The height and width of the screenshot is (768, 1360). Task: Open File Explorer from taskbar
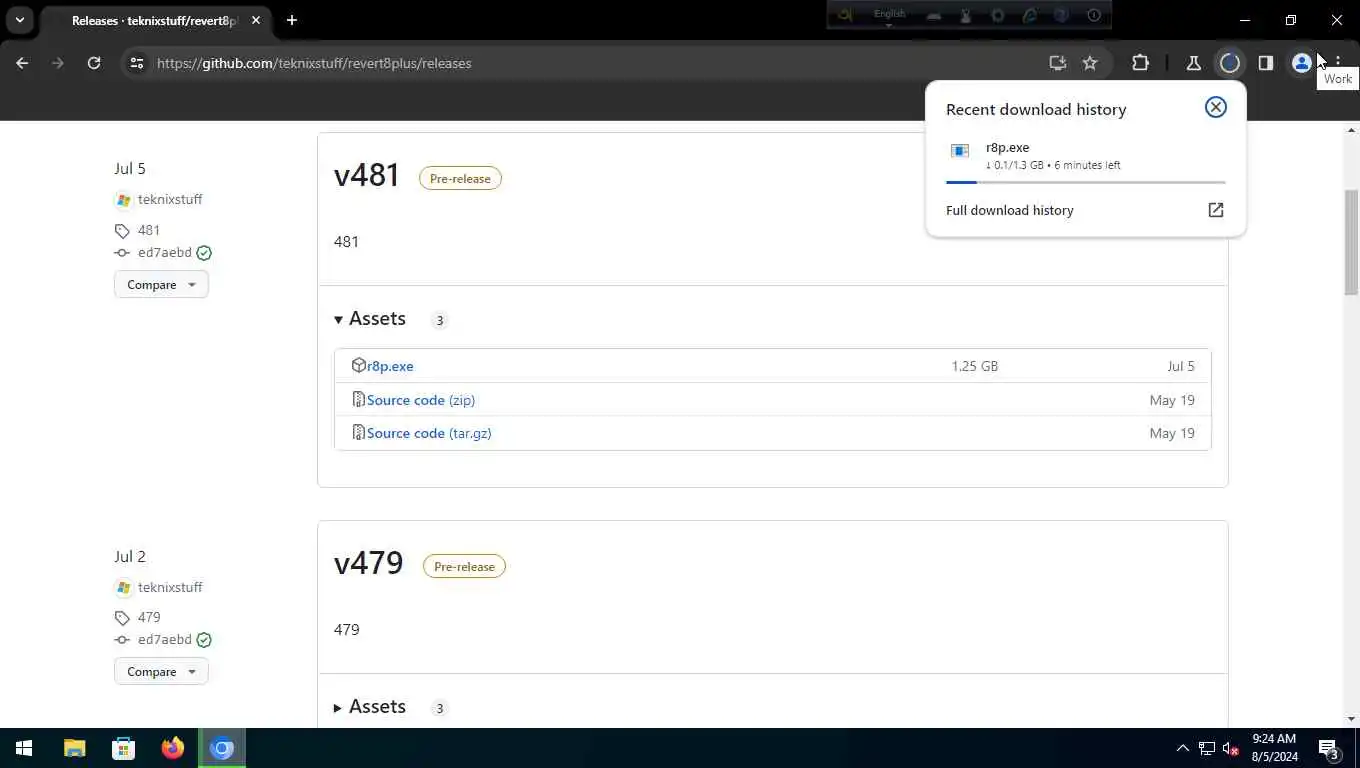(x=74, y=748)
